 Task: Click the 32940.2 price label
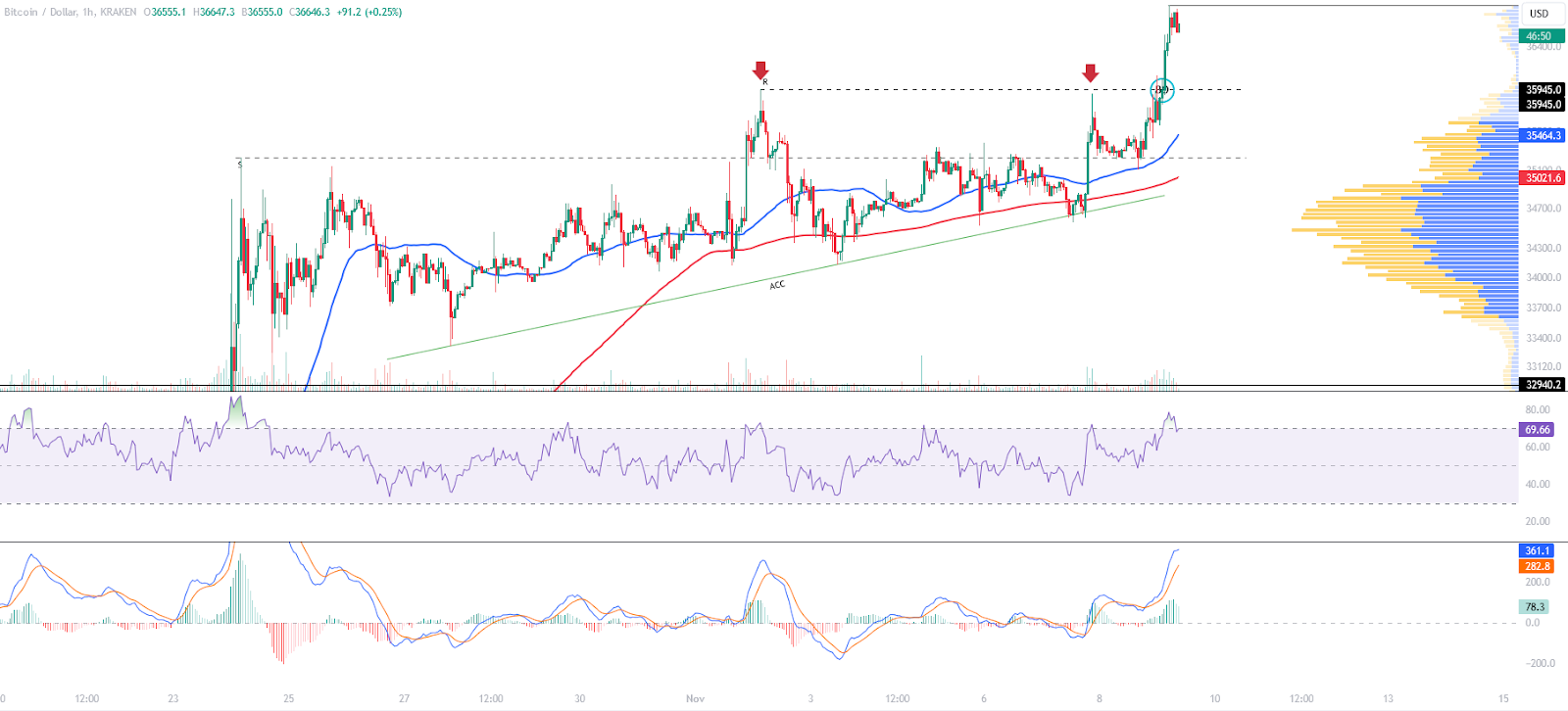[1543, 385]
